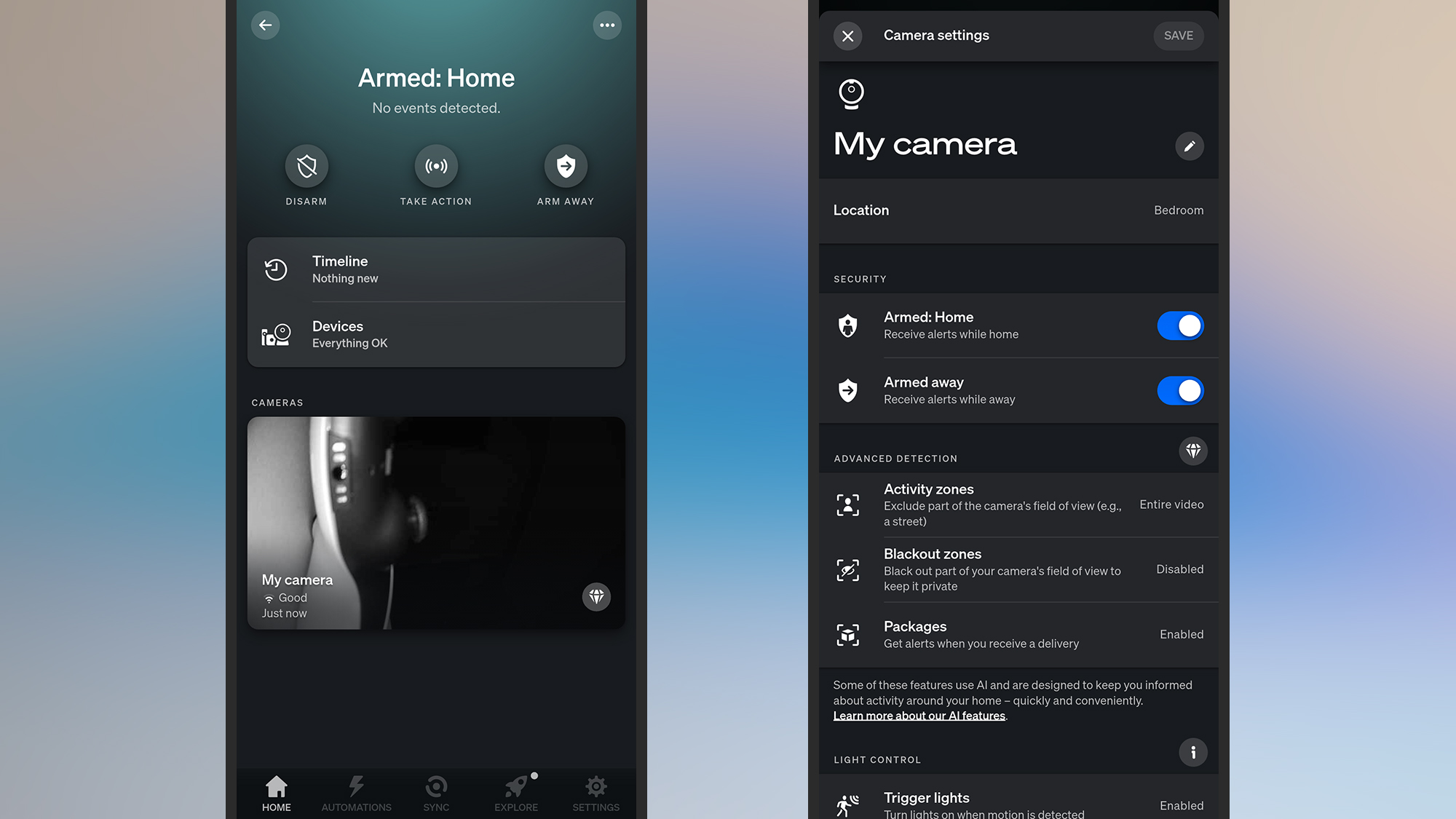The image size is (1456, 819).
Task: Open the Location Bedroom selector
Action: (x=1018, y=210)
